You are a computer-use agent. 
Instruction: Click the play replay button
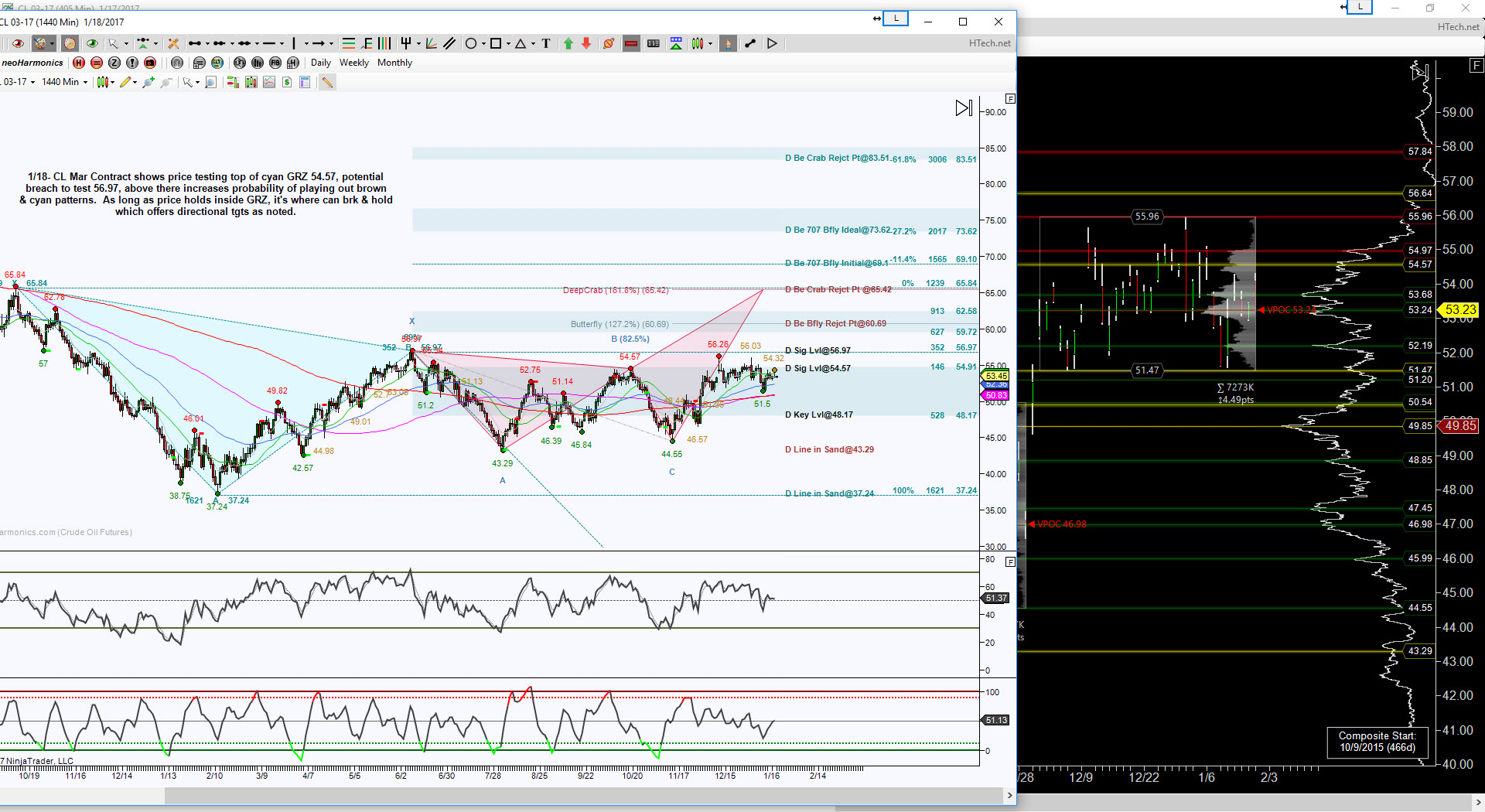click(x=772, y=44)
